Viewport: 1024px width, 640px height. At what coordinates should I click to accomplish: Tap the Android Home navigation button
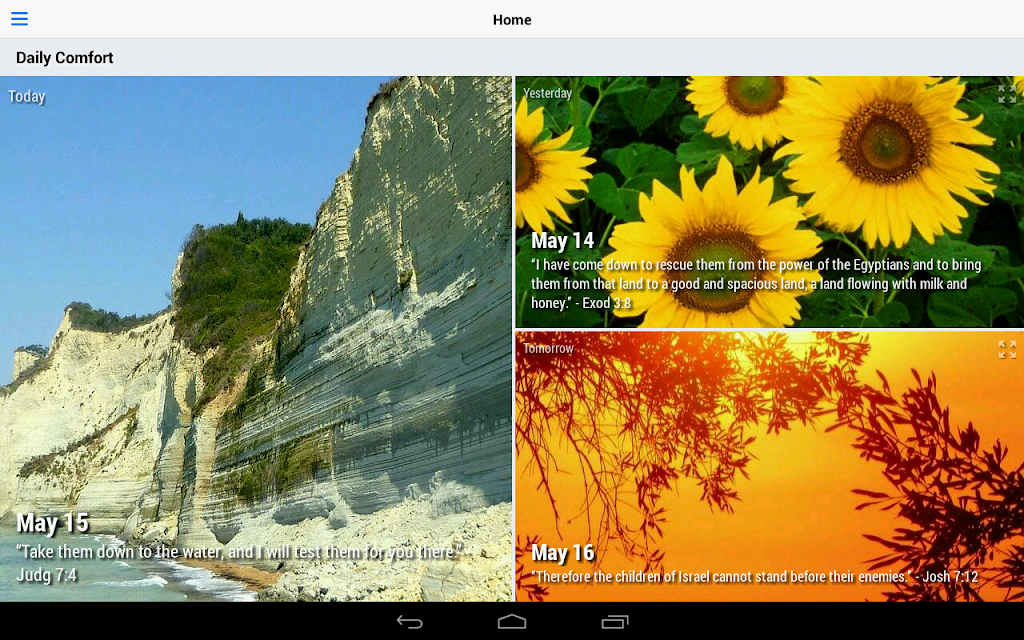(512, 622)
